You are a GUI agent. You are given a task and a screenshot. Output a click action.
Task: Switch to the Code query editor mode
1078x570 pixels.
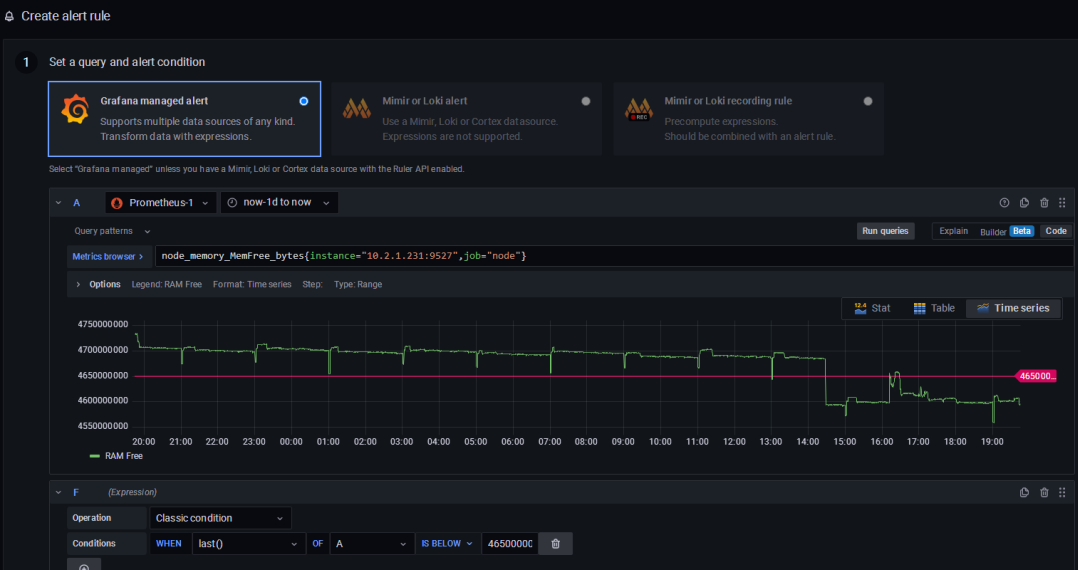pos(1056,231)
